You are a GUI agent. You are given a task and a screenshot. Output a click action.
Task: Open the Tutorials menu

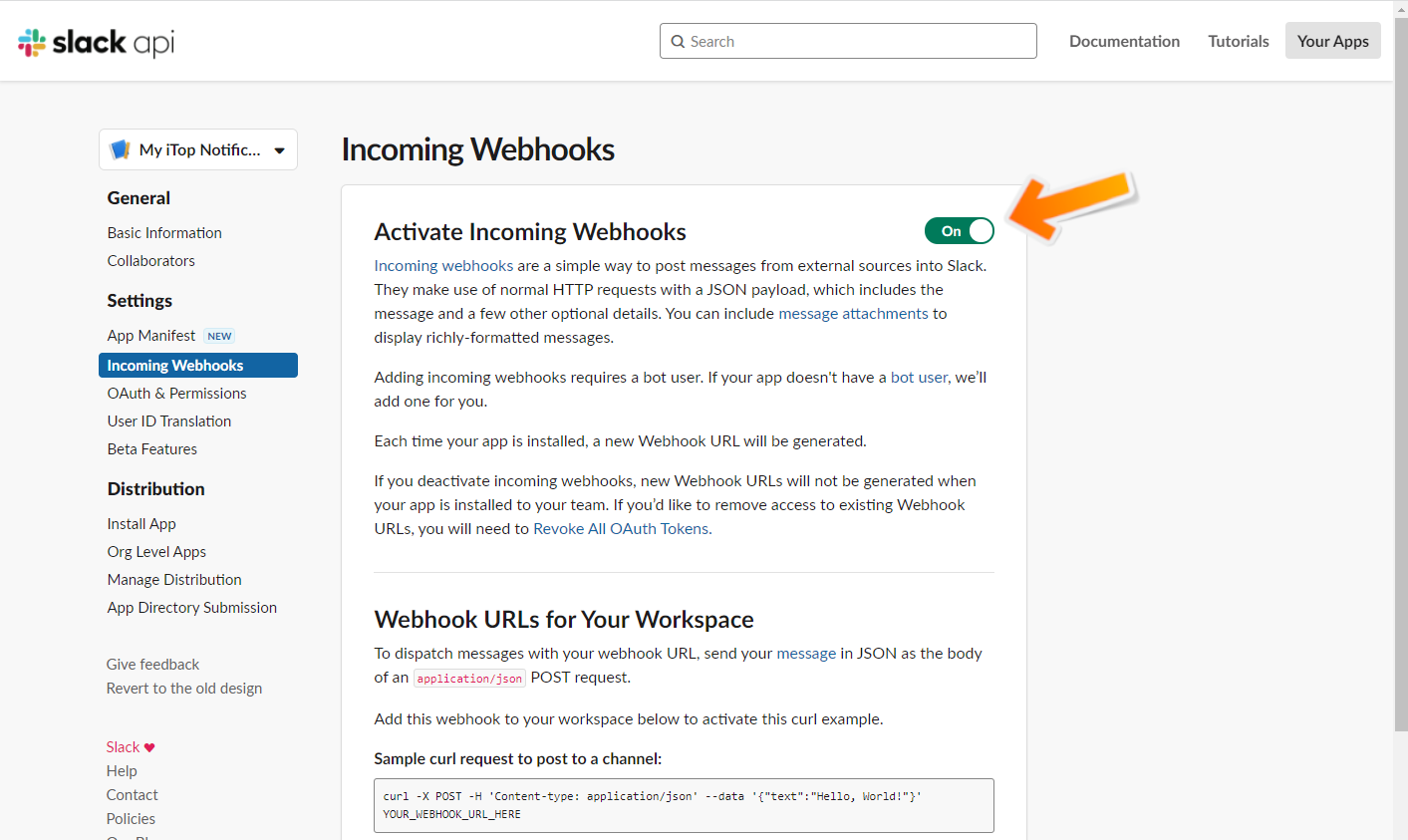[x=1238, y=41]
